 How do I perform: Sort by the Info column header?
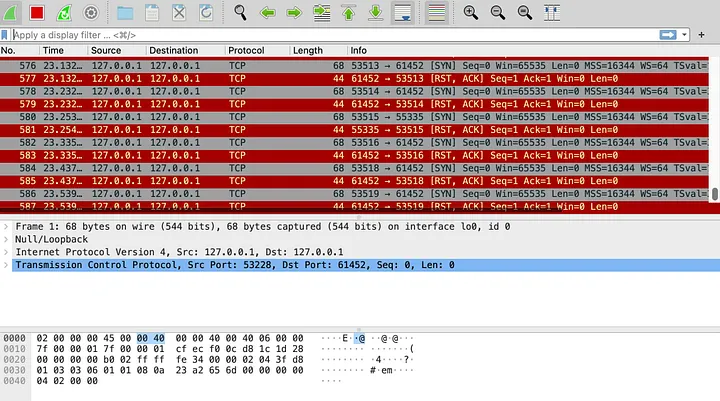pyautogui.click(x=359, y=51)
